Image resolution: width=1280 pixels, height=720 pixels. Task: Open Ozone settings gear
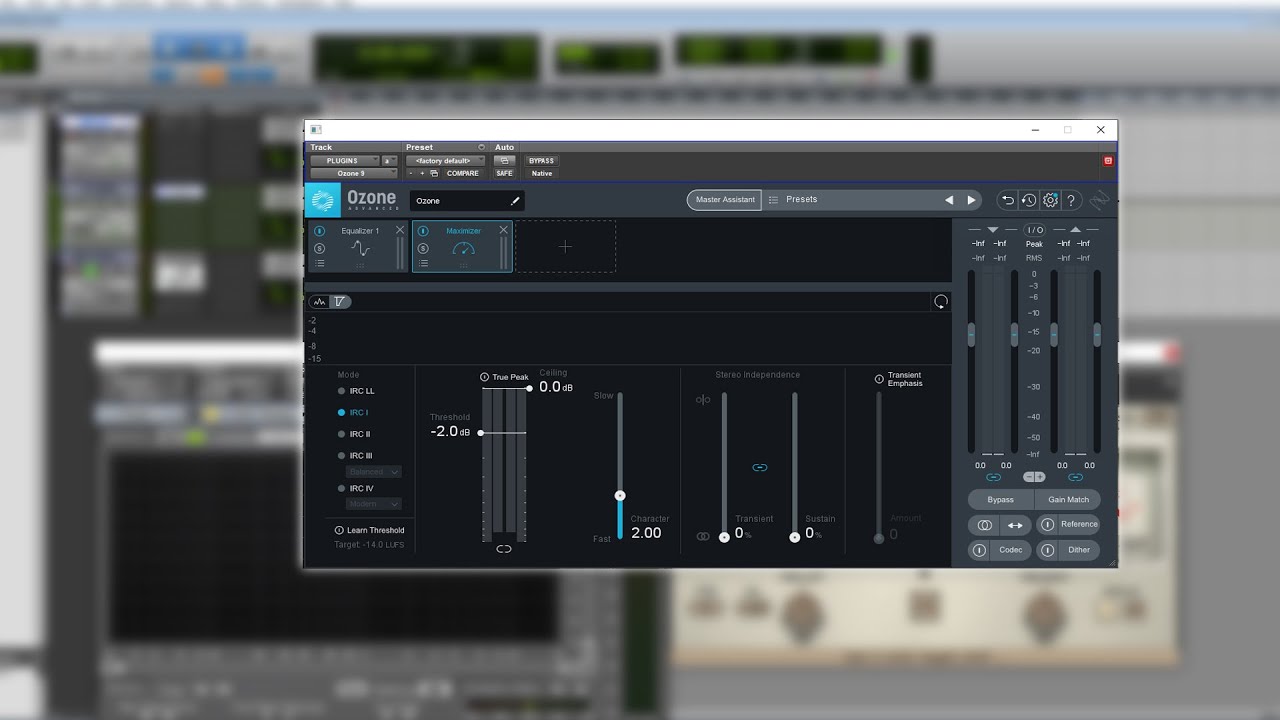coord(1050,200)
